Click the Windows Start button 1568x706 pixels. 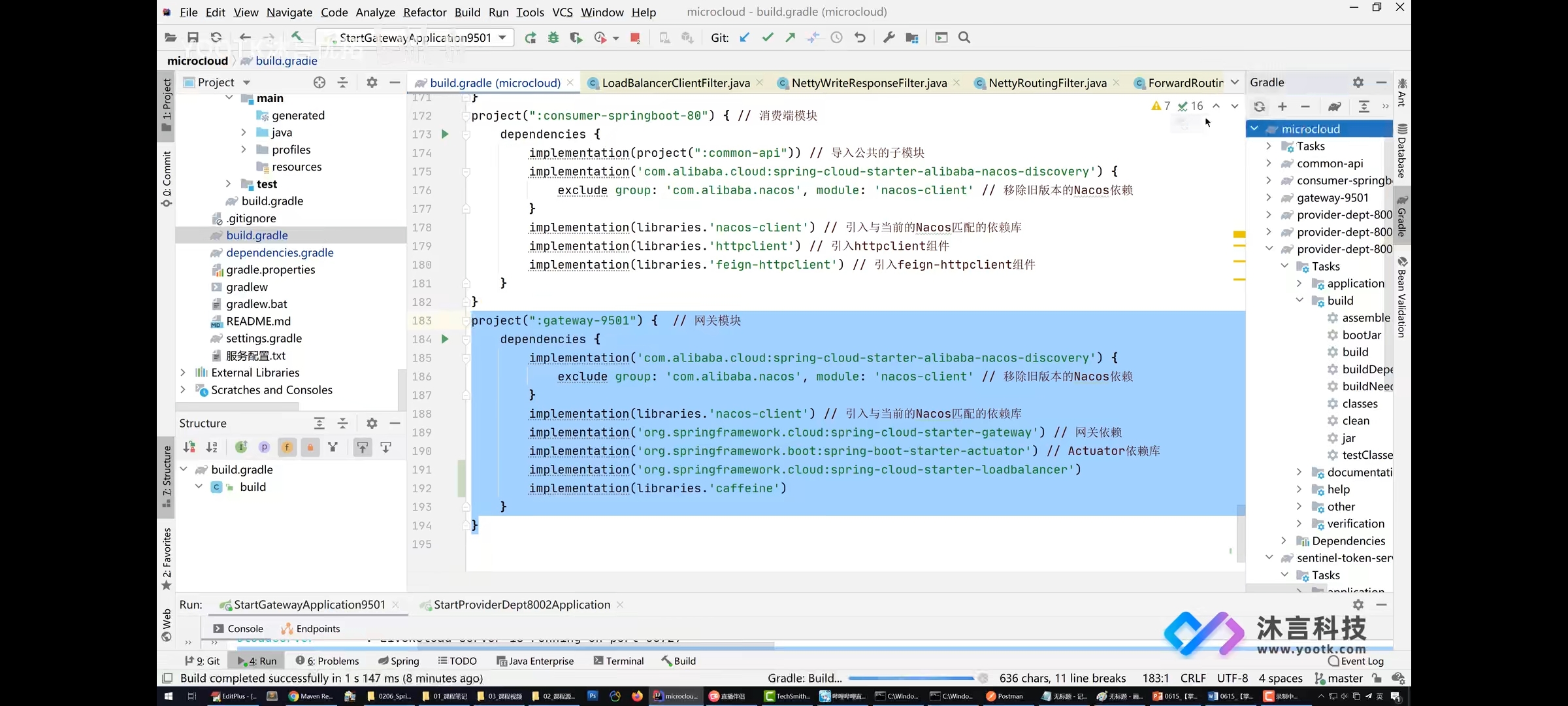[x=168, y=696]
